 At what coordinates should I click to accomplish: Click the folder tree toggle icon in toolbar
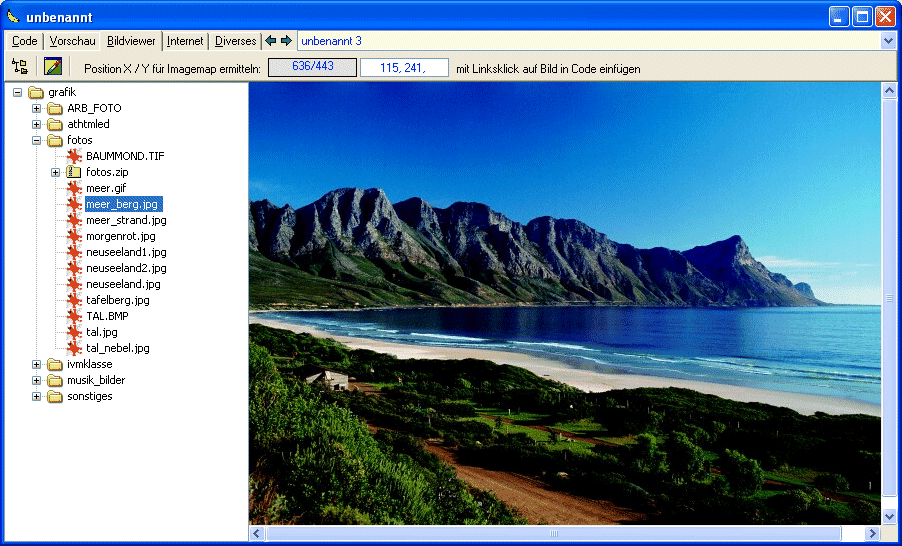(20, 67)
